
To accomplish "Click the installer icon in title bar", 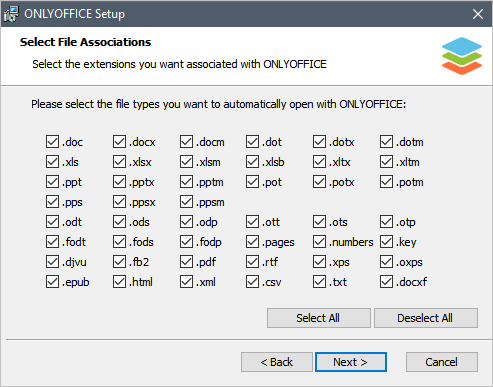I will pyautogui.click(x=11, y=14).
